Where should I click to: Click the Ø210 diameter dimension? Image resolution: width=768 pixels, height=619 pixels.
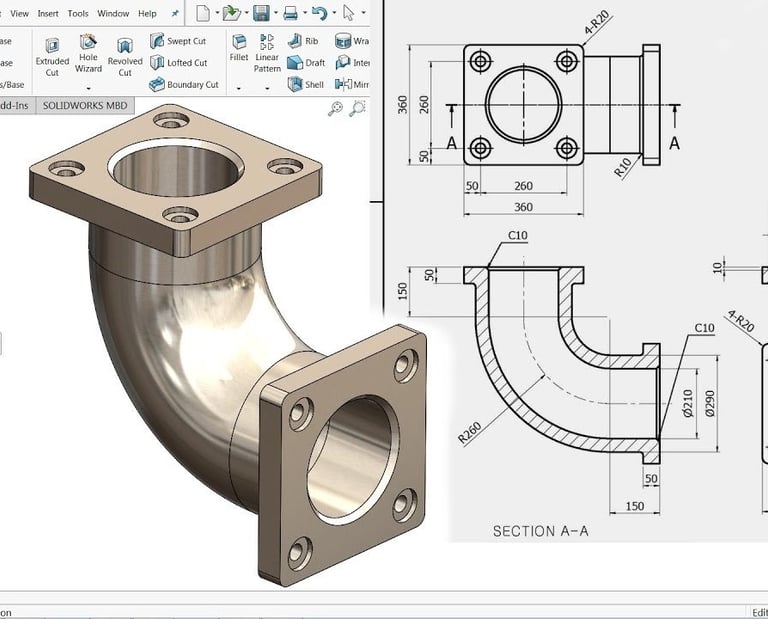pos(688,404)
